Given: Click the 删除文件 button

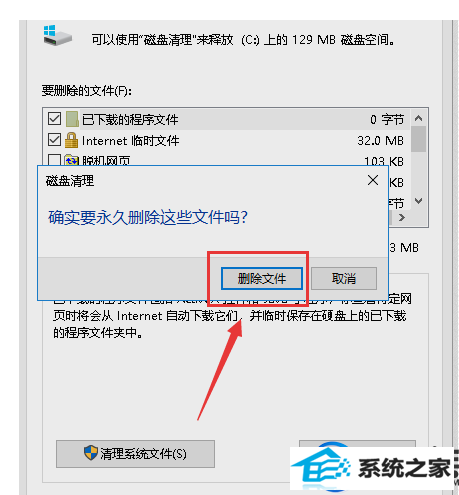Looking at the screenshot, I should coord(262,278).
